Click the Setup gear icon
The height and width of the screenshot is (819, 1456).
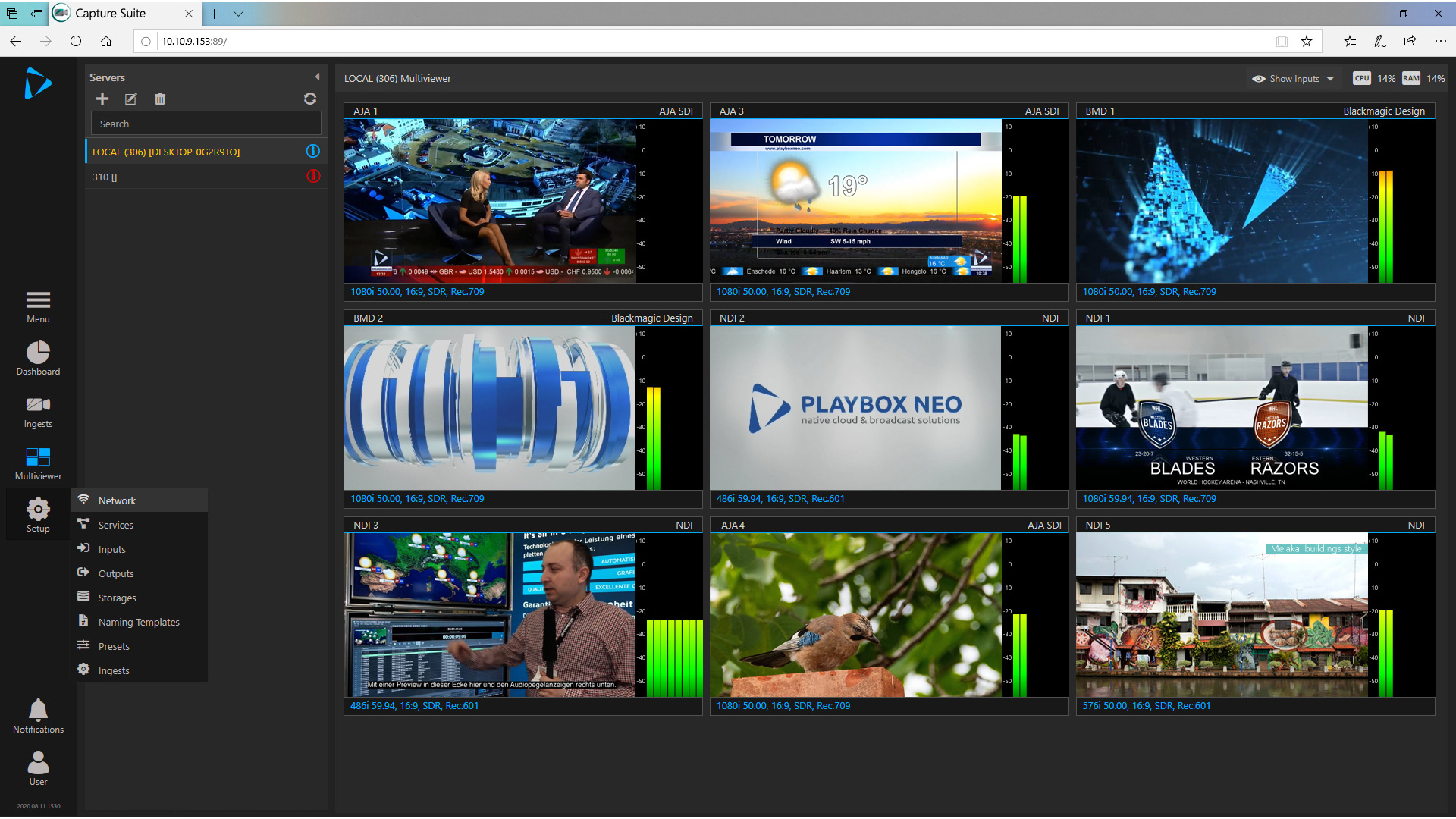click(37, 509)
